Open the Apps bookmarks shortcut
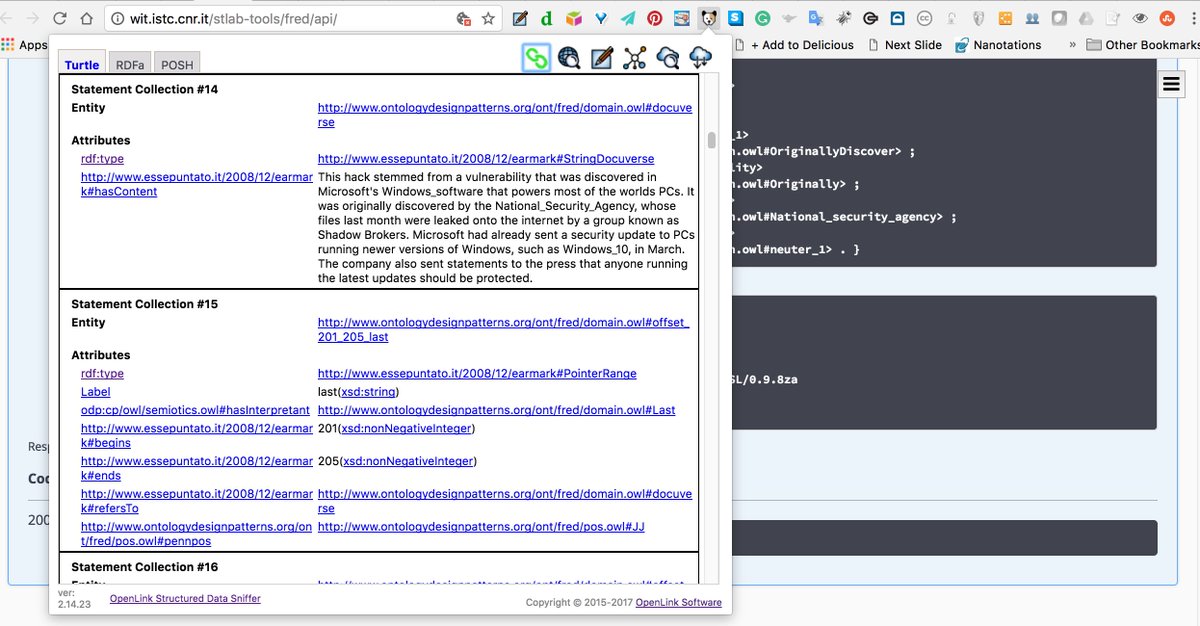The image size is (1200, 626). click(24, 45)
